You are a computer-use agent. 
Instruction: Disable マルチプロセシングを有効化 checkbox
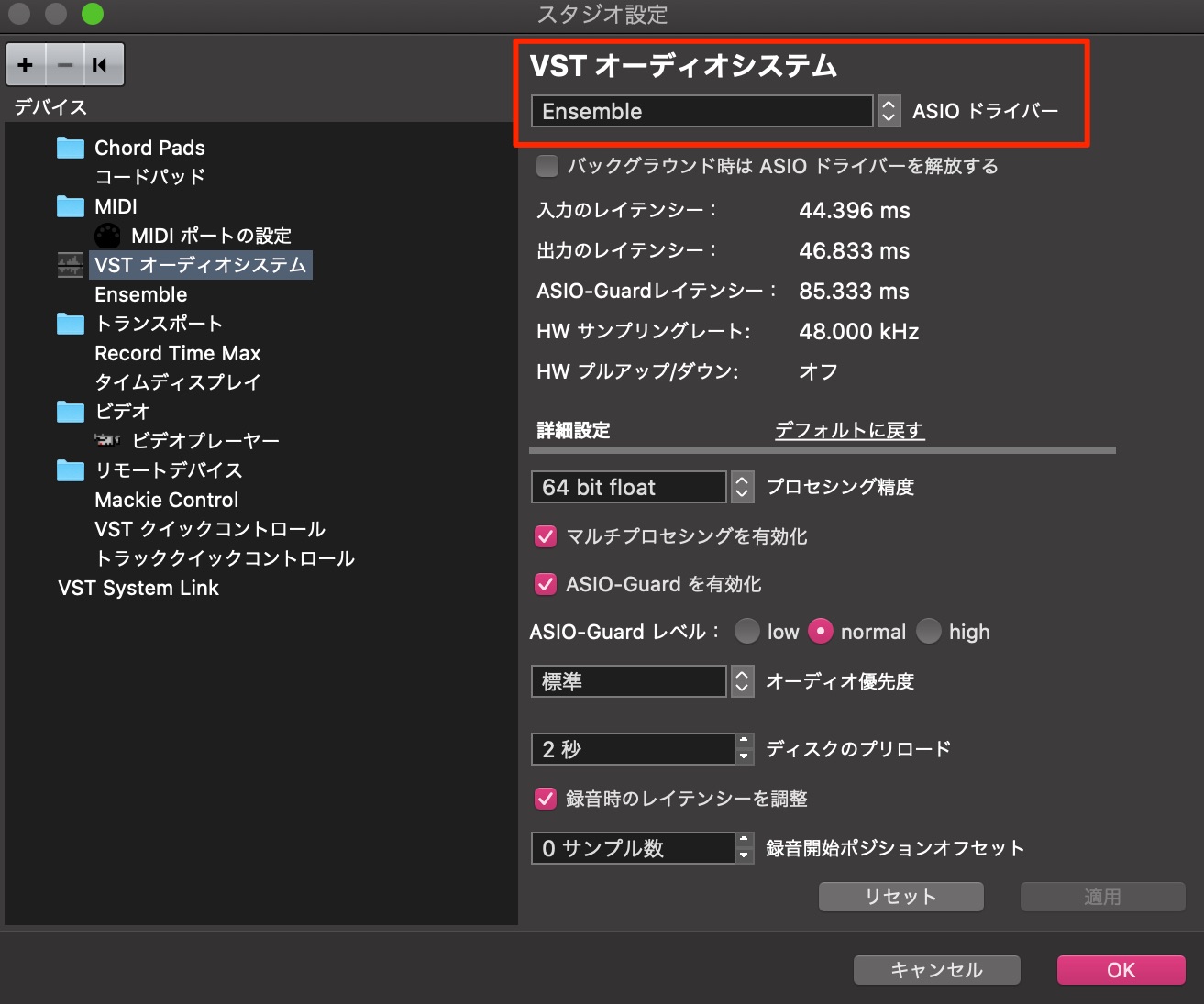546,536
